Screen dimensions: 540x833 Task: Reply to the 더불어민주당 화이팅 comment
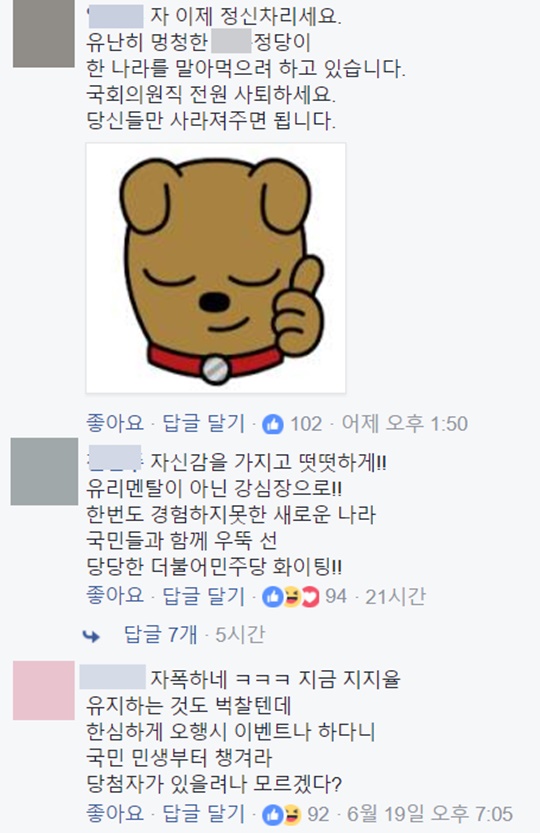click(204, 596)
